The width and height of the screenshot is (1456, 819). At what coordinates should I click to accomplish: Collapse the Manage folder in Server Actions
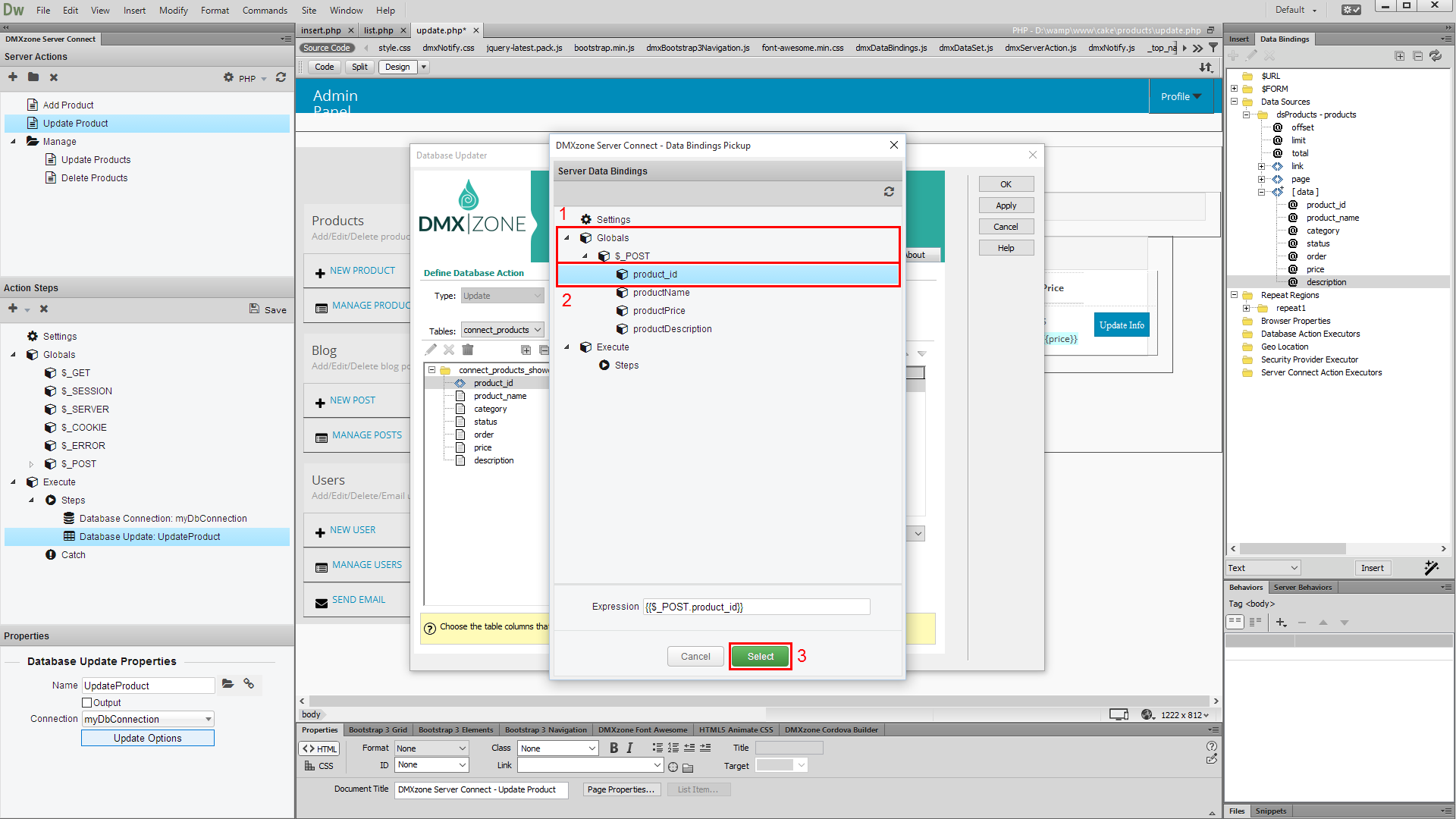click(13, 141)
